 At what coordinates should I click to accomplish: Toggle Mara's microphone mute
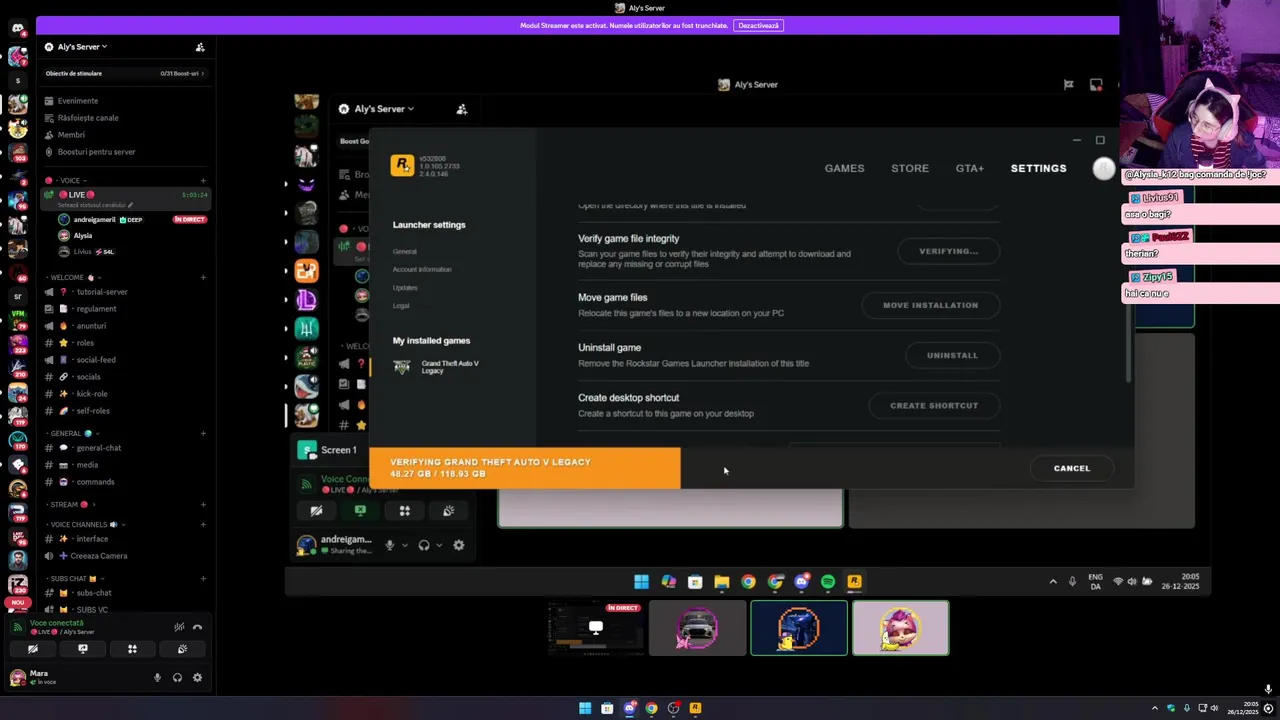157,677
